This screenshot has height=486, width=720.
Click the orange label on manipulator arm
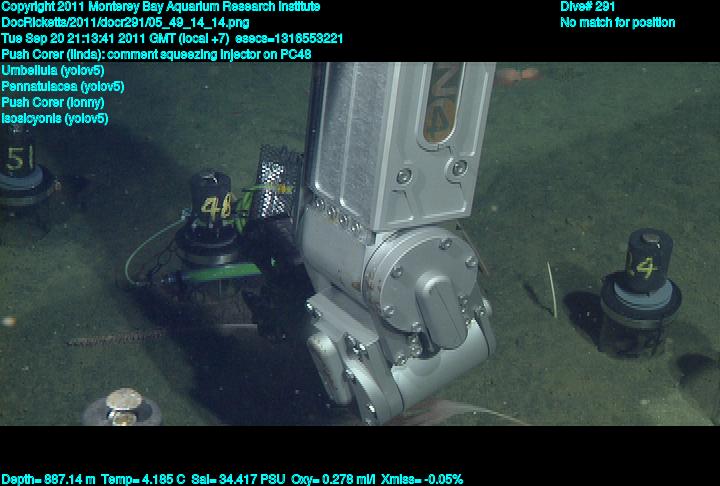[442, 103]
